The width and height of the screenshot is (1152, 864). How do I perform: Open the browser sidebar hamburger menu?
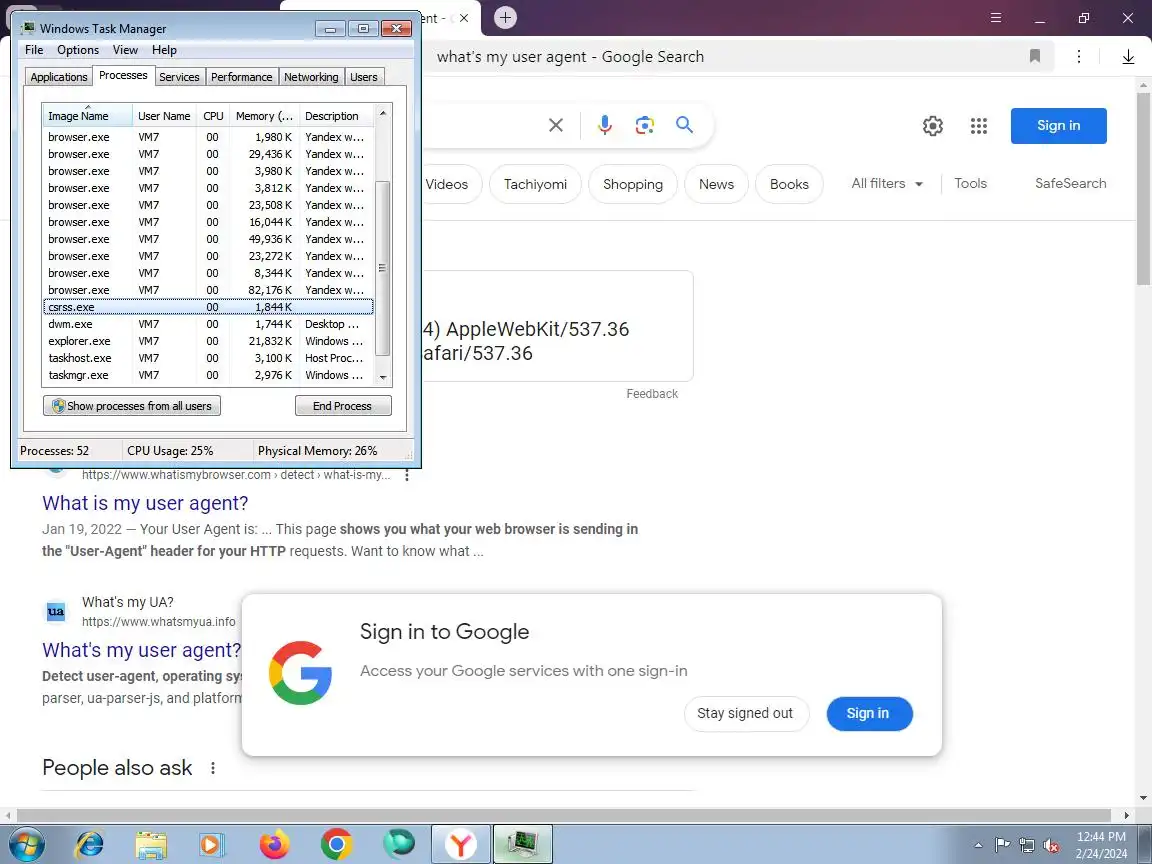(996, 18)
